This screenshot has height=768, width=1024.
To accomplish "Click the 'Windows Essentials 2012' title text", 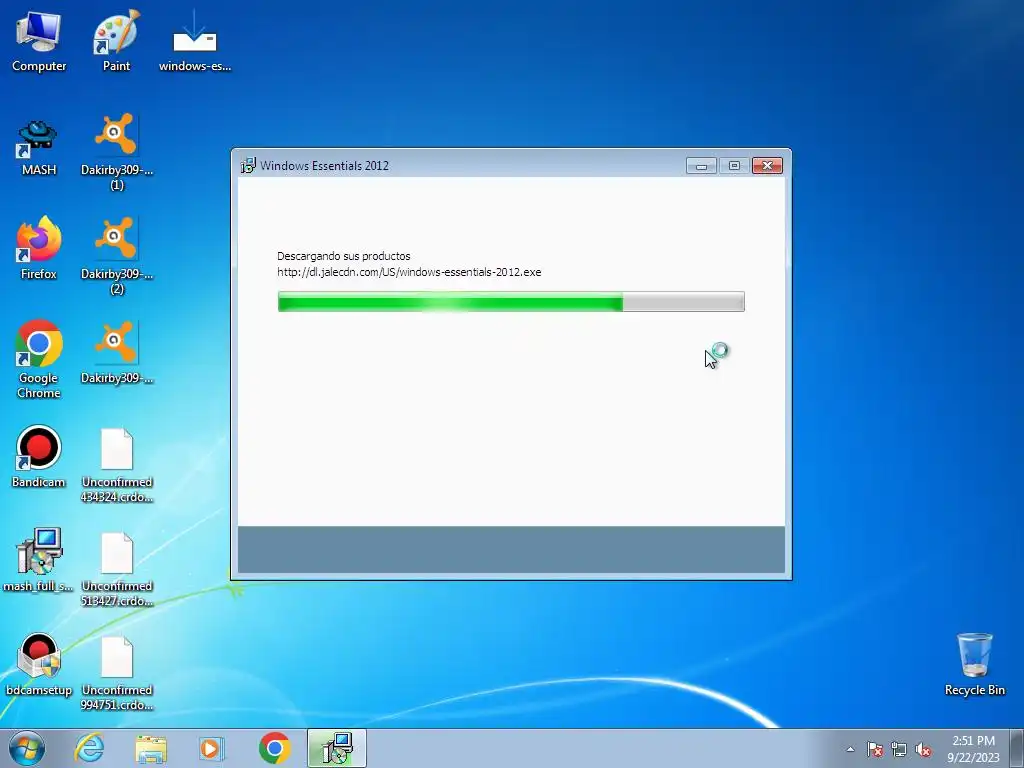I will coord(324,166).
